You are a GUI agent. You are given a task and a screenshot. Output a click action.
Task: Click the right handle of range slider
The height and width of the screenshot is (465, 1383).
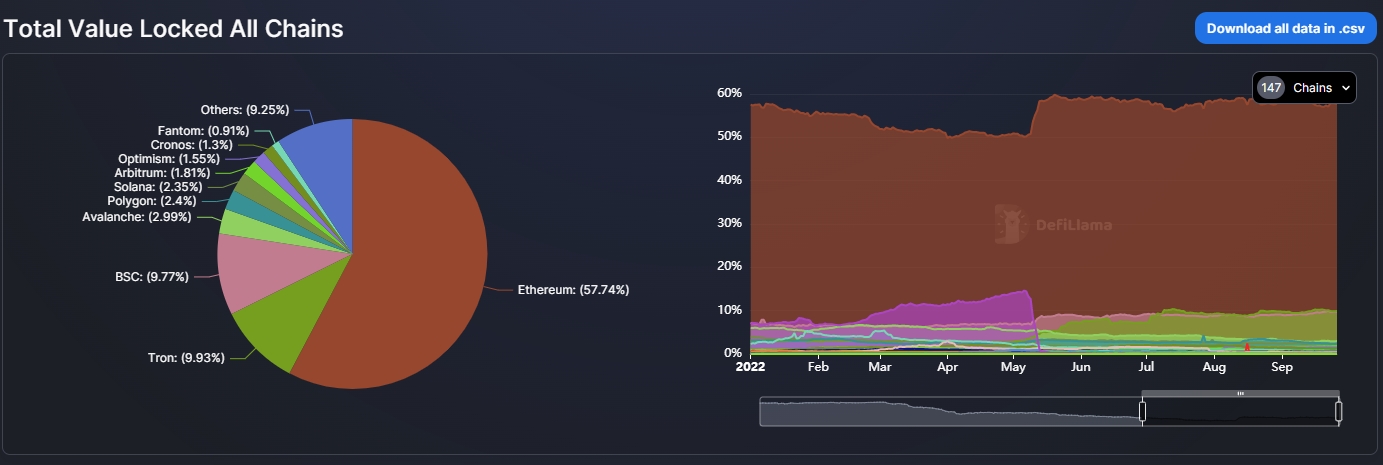coord(1338,411)
